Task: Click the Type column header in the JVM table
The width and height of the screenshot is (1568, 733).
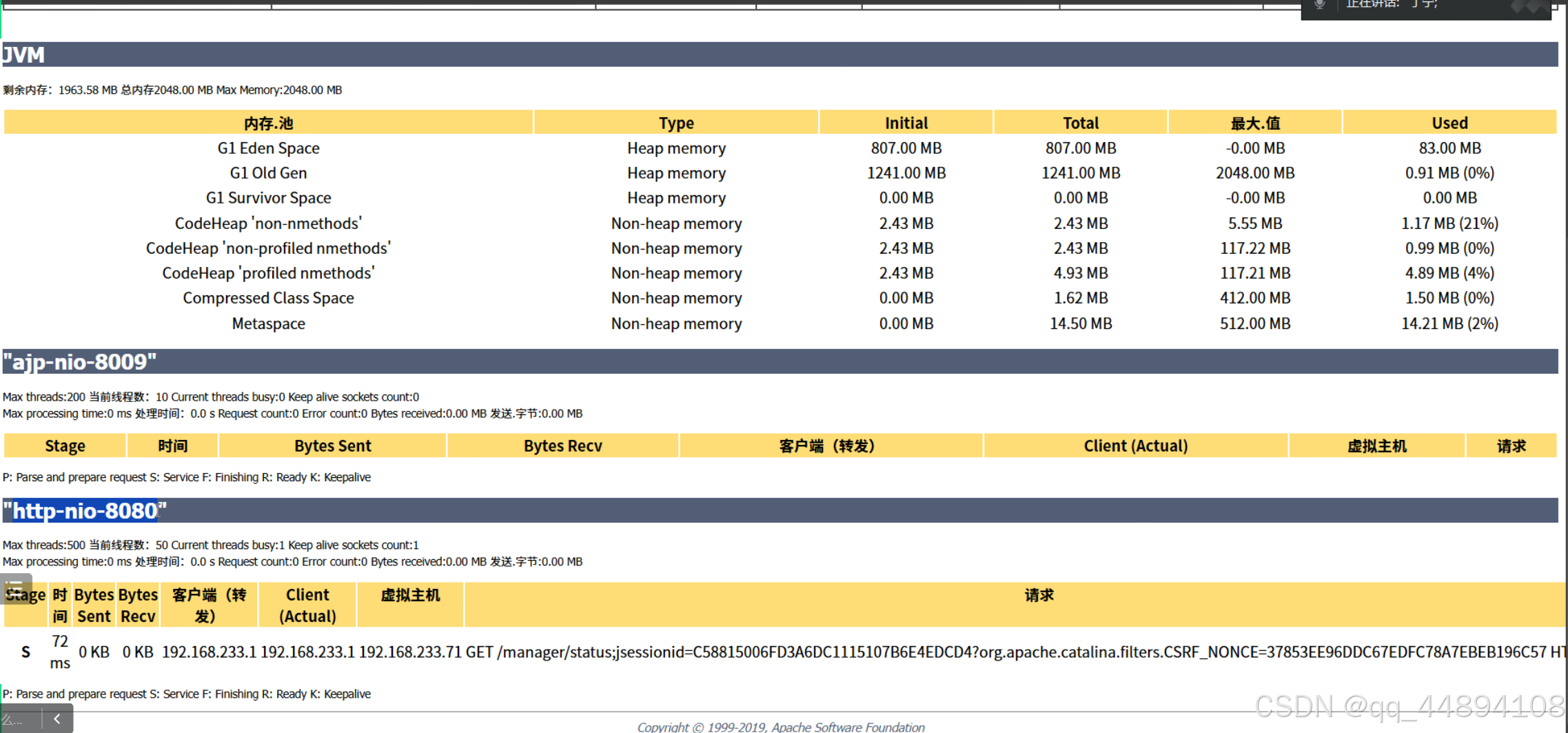Action: click(x=676, y=123)
